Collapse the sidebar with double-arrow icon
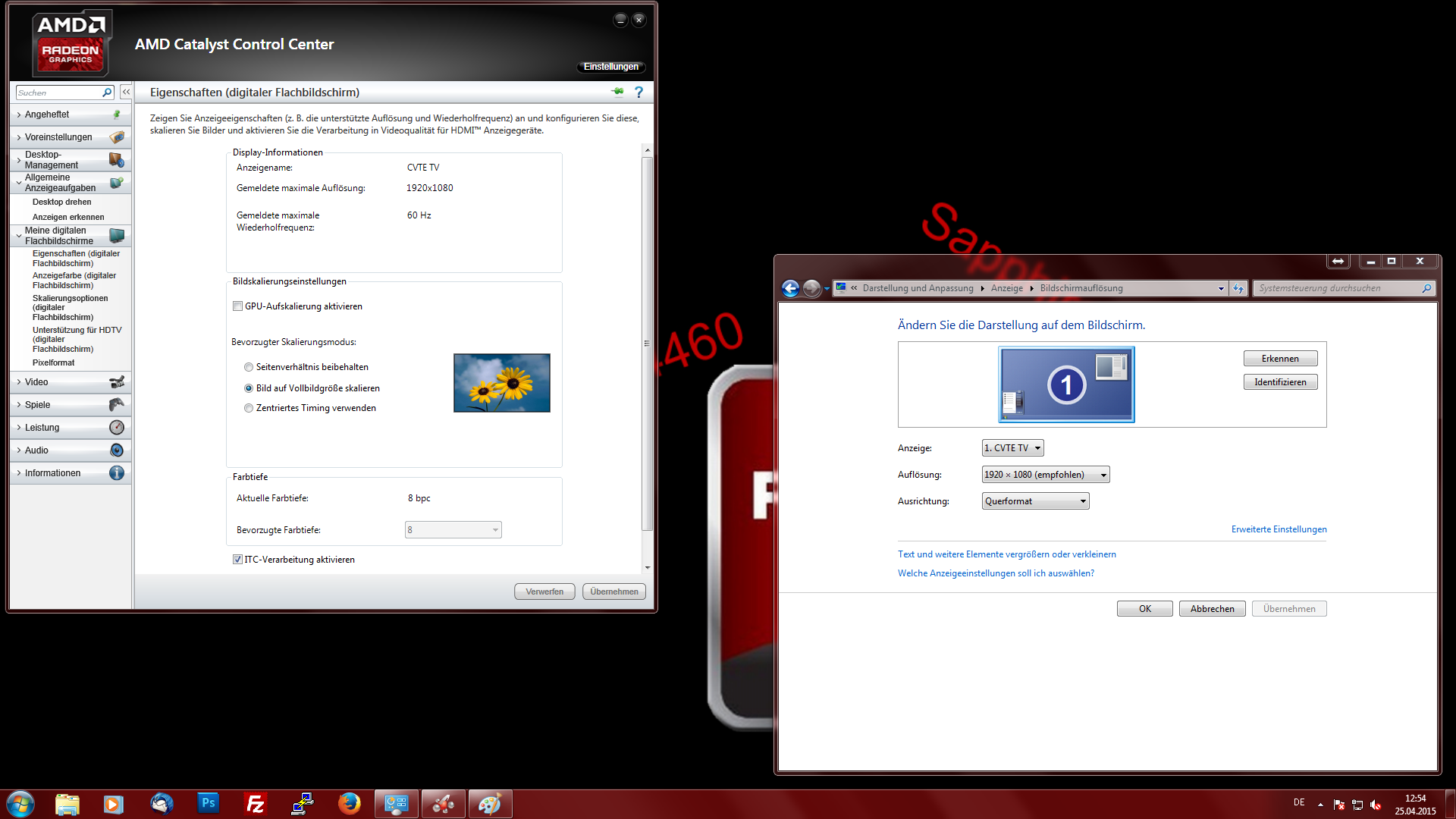The height and width of the screenshot is (819, 1456). pos(126,92)
